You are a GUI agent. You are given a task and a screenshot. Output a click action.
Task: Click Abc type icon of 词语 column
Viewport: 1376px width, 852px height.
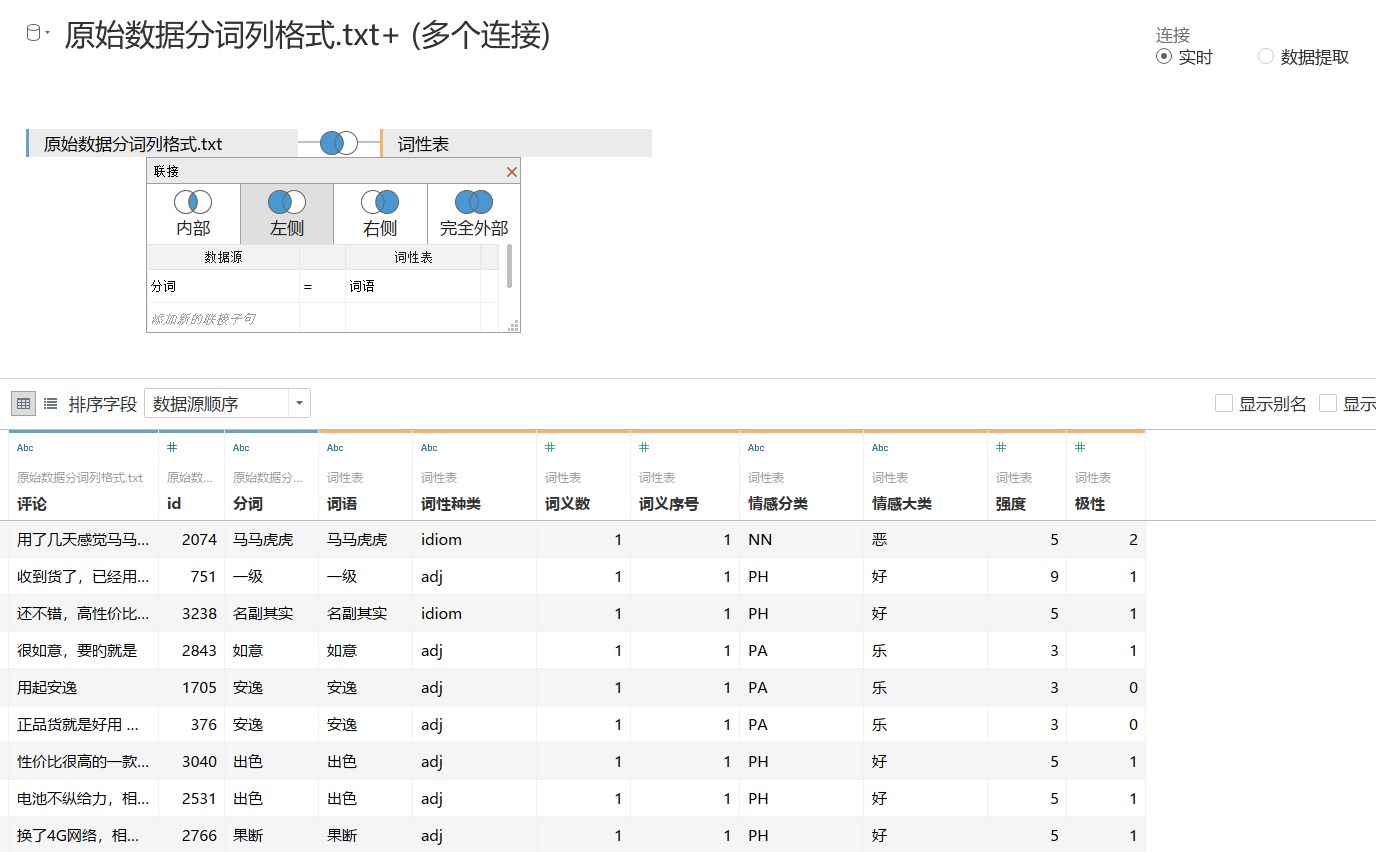tap(335, 448)
